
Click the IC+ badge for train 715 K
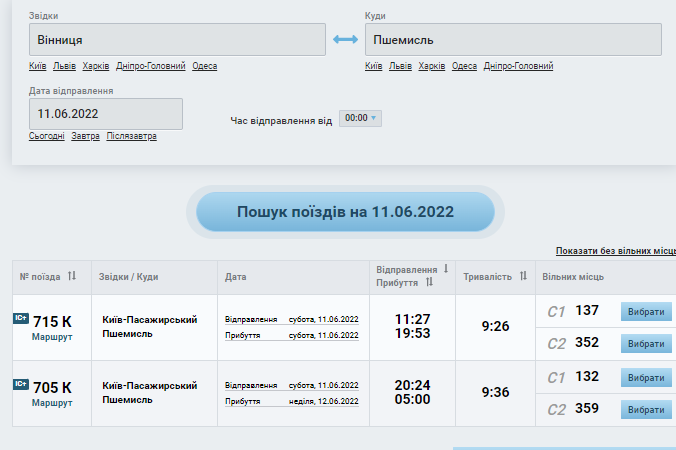pyautogui.click(x=21, y=319)
